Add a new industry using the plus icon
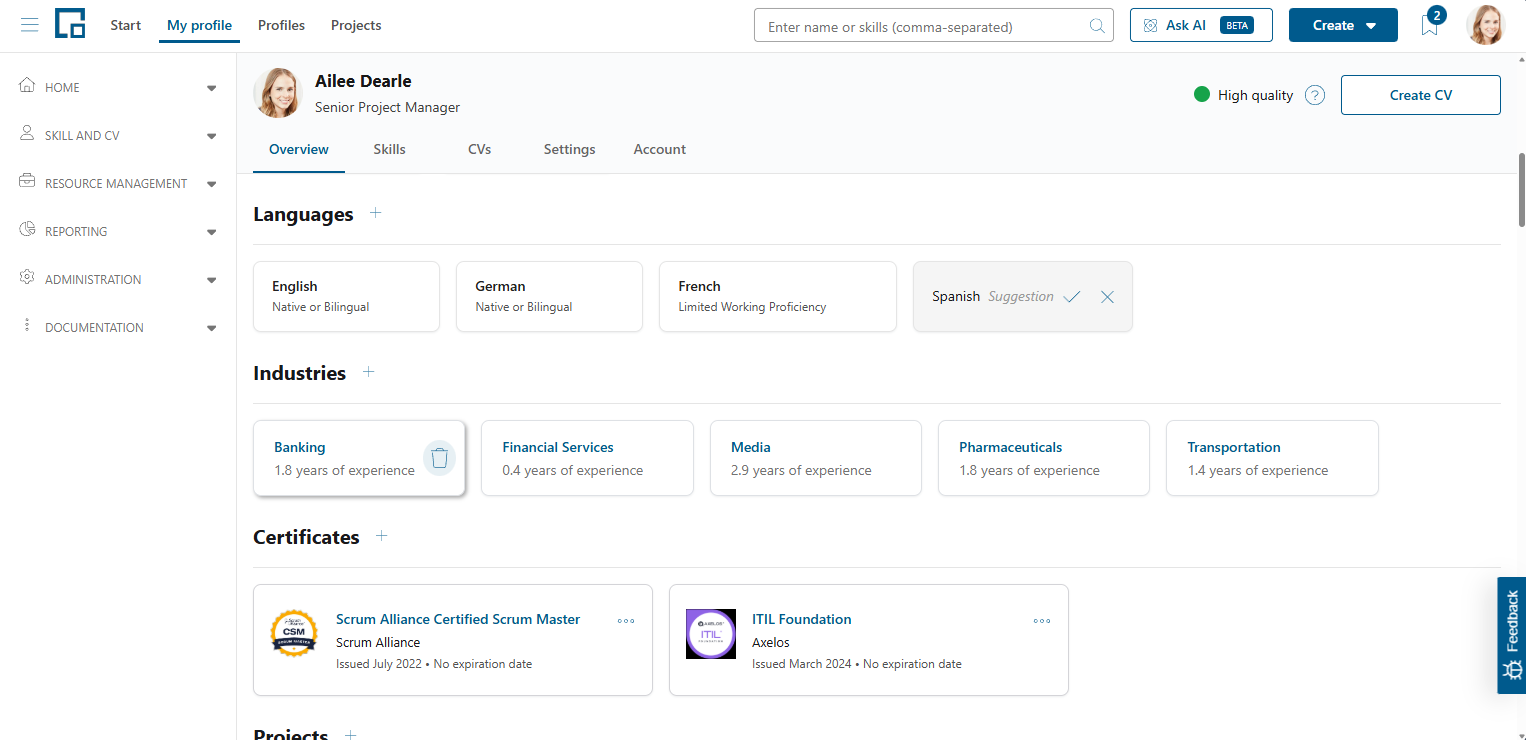Screen dimensions: 1526x740 (x=368, y=372)
